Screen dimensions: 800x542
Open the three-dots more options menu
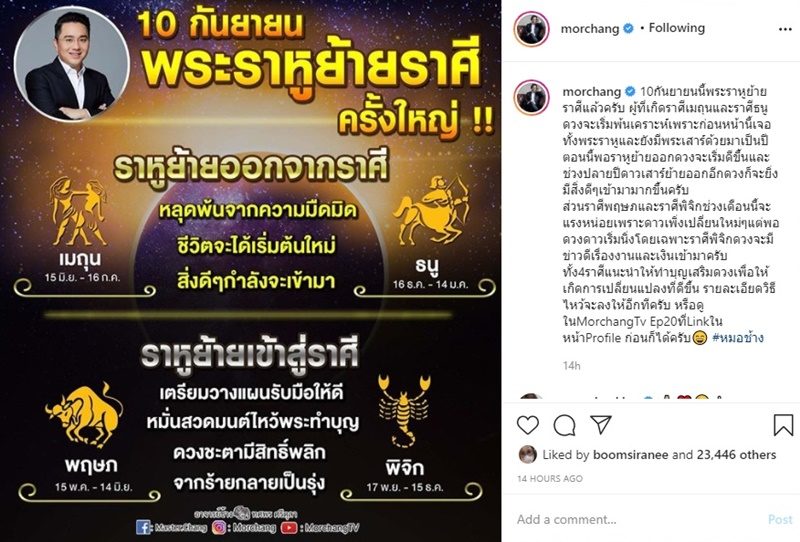(x=785, y=29)
